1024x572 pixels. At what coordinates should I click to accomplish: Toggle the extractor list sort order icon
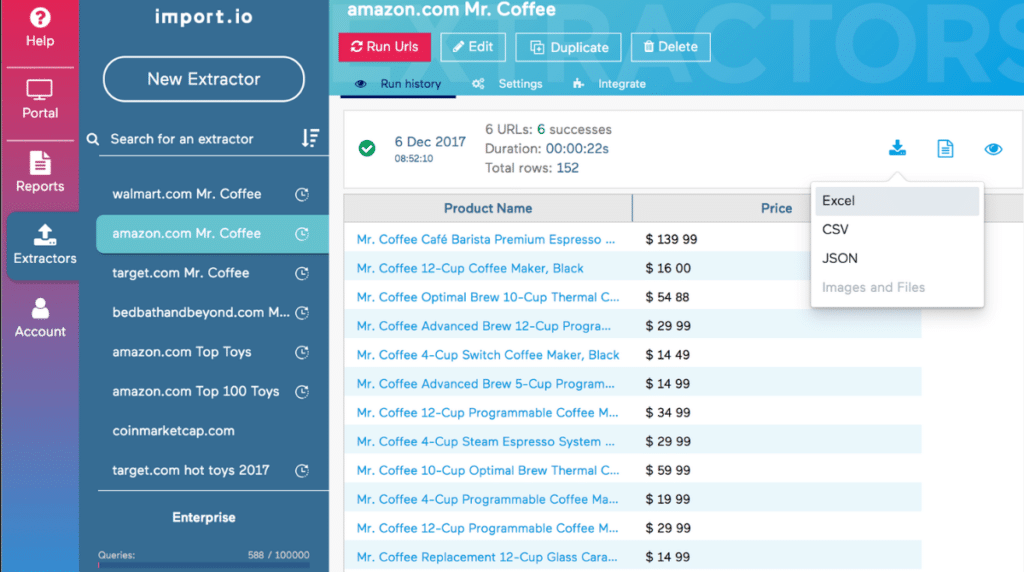(310, 138)
